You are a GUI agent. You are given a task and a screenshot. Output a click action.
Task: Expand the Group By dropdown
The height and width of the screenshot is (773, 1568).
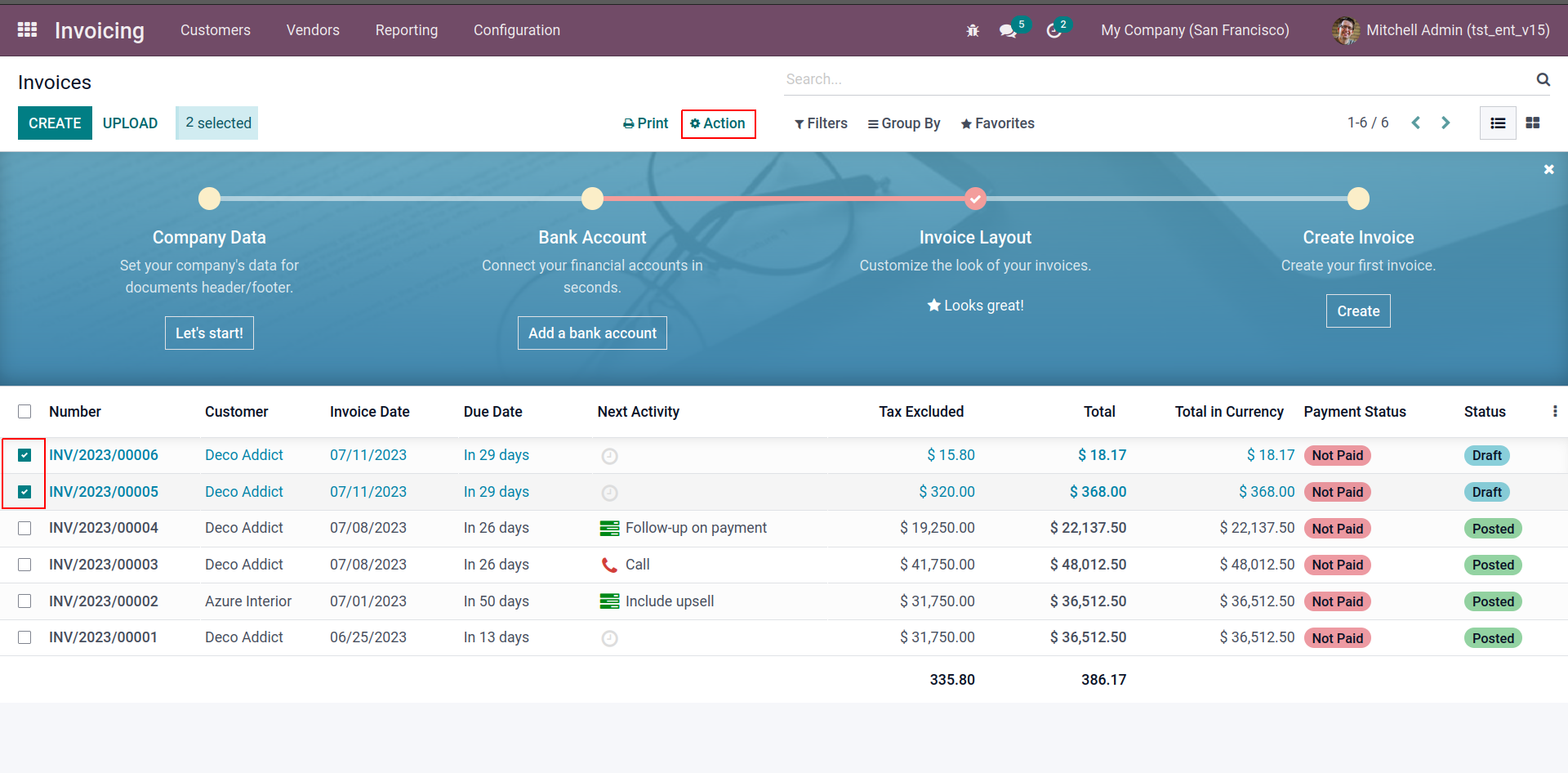coord(904,123)
